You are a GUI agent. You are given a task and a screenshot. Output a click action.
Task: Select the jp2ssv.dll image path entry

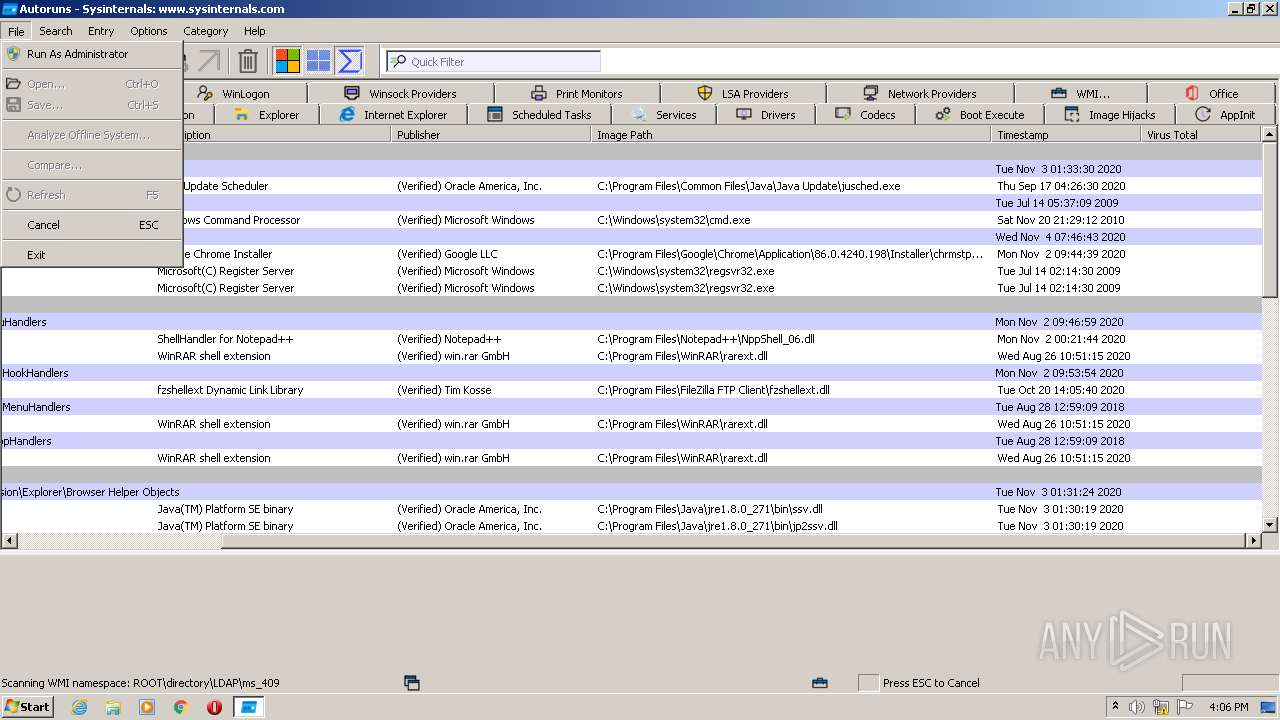(717, 526)
